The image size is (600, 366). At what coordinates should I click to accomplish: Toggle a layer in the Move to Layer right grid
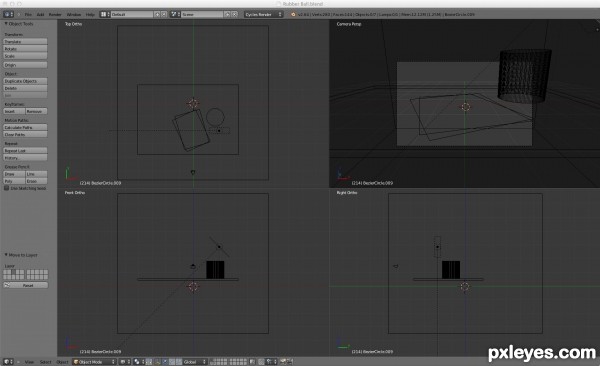pyautogui.click(x=38, y=274)
